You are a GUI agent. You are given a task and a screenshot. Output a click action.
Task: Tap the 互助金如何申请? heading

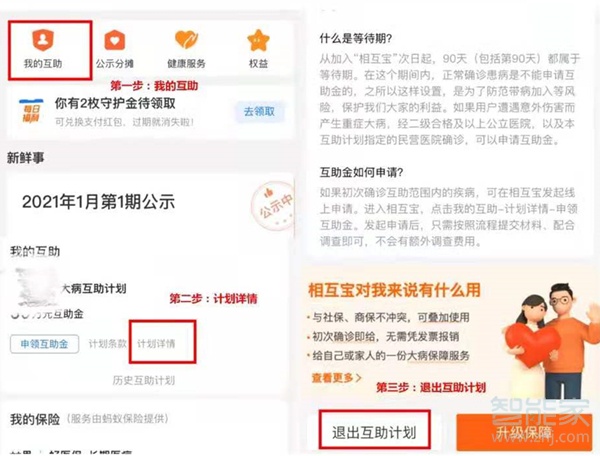(x=361, y=173)
